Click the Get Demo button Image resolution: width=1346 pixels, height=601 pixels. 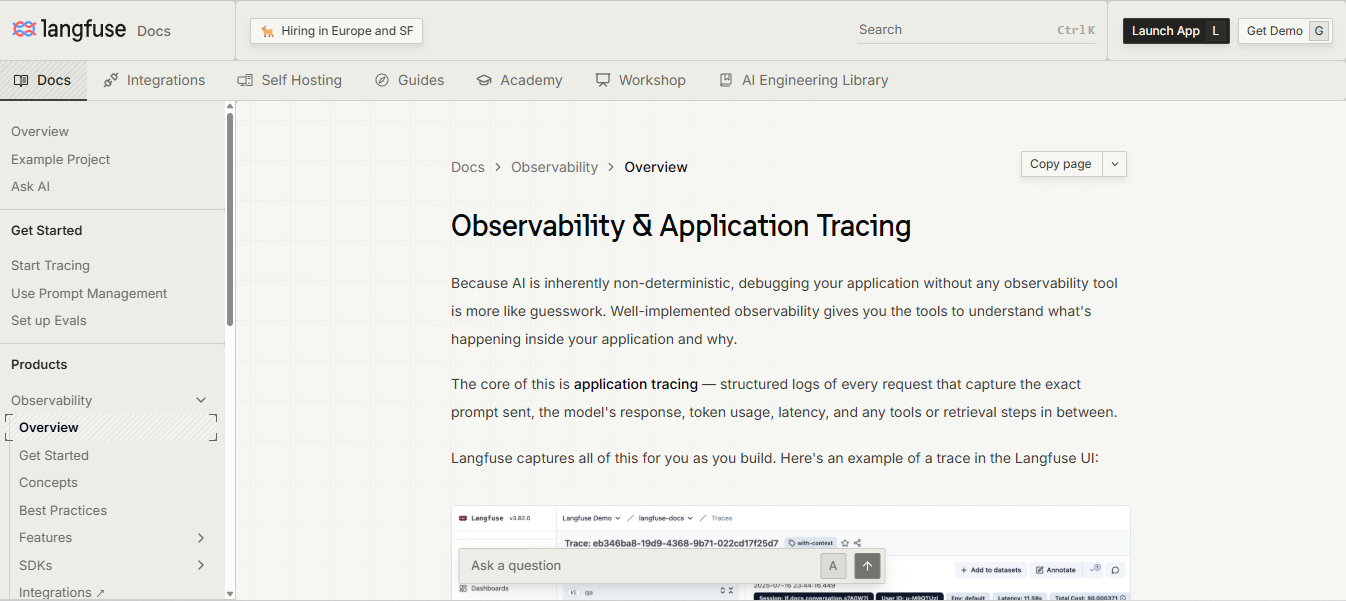coord(1285,31)
